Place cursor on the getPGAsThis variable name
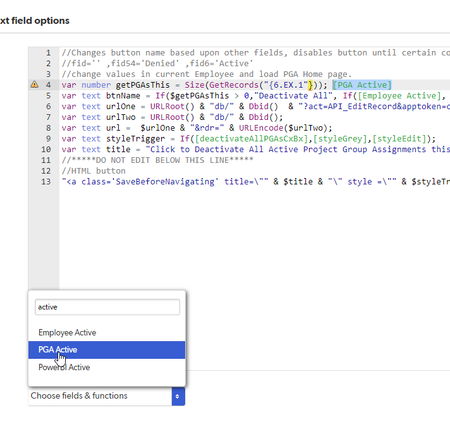The image size is (450, 425). coord(143,85)
